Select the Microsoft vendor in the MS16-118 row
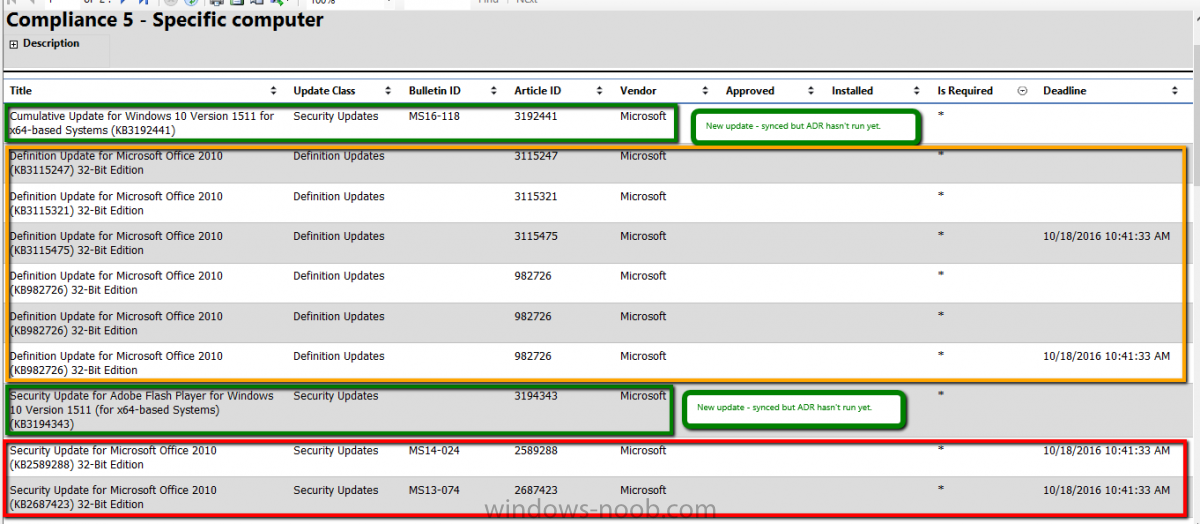Viewport: 1200px width, 524px height. click(x=643, y=116)
